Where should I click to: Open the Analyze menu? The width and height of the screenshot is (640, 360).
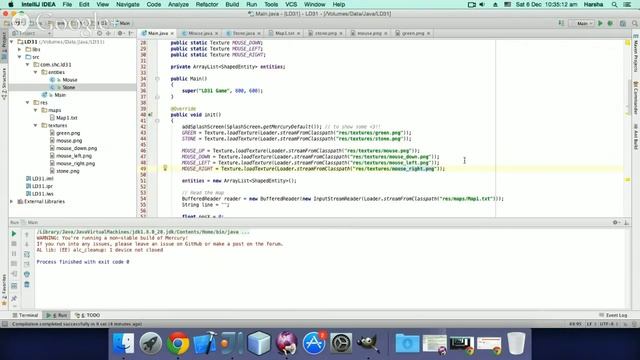(178, 4)
